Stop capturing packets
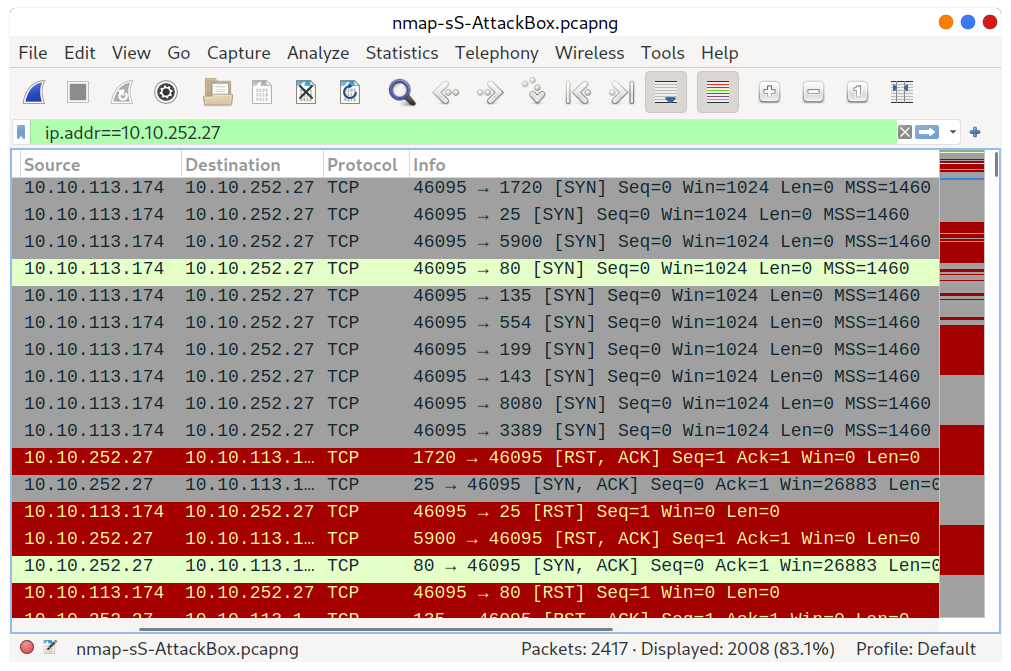Viewport: 1011px width, 671px height. coord(78,92)
